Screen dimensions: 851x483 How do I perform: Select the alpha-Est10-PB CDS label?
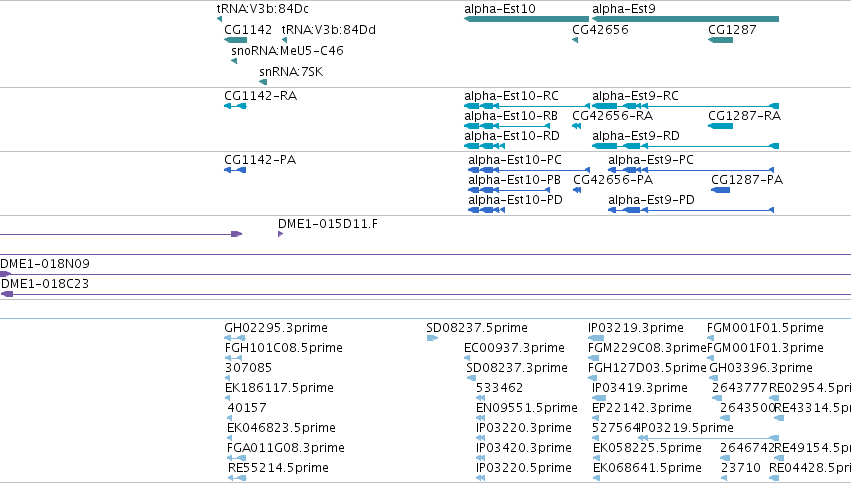pos(514,180)
